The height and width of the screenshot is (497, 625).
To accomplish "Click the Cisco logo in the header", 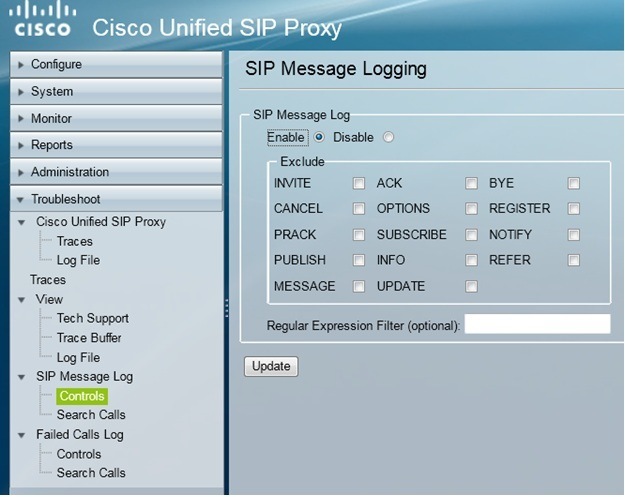I will 42,20.
